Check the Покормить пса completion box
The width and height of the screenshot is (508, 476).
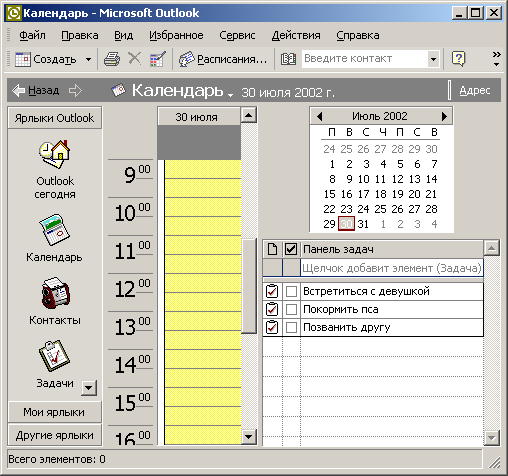click(291, 310)
